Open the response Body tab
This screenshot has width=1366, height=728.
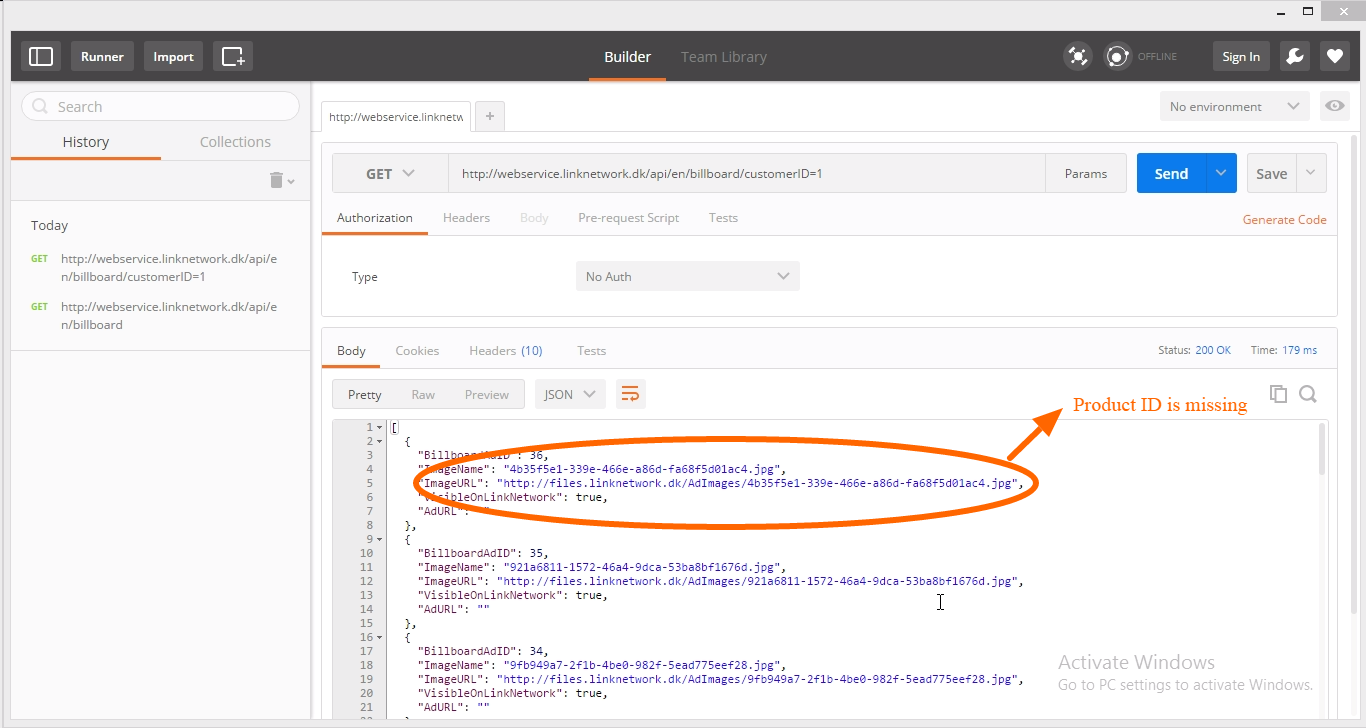click(351, 350)
